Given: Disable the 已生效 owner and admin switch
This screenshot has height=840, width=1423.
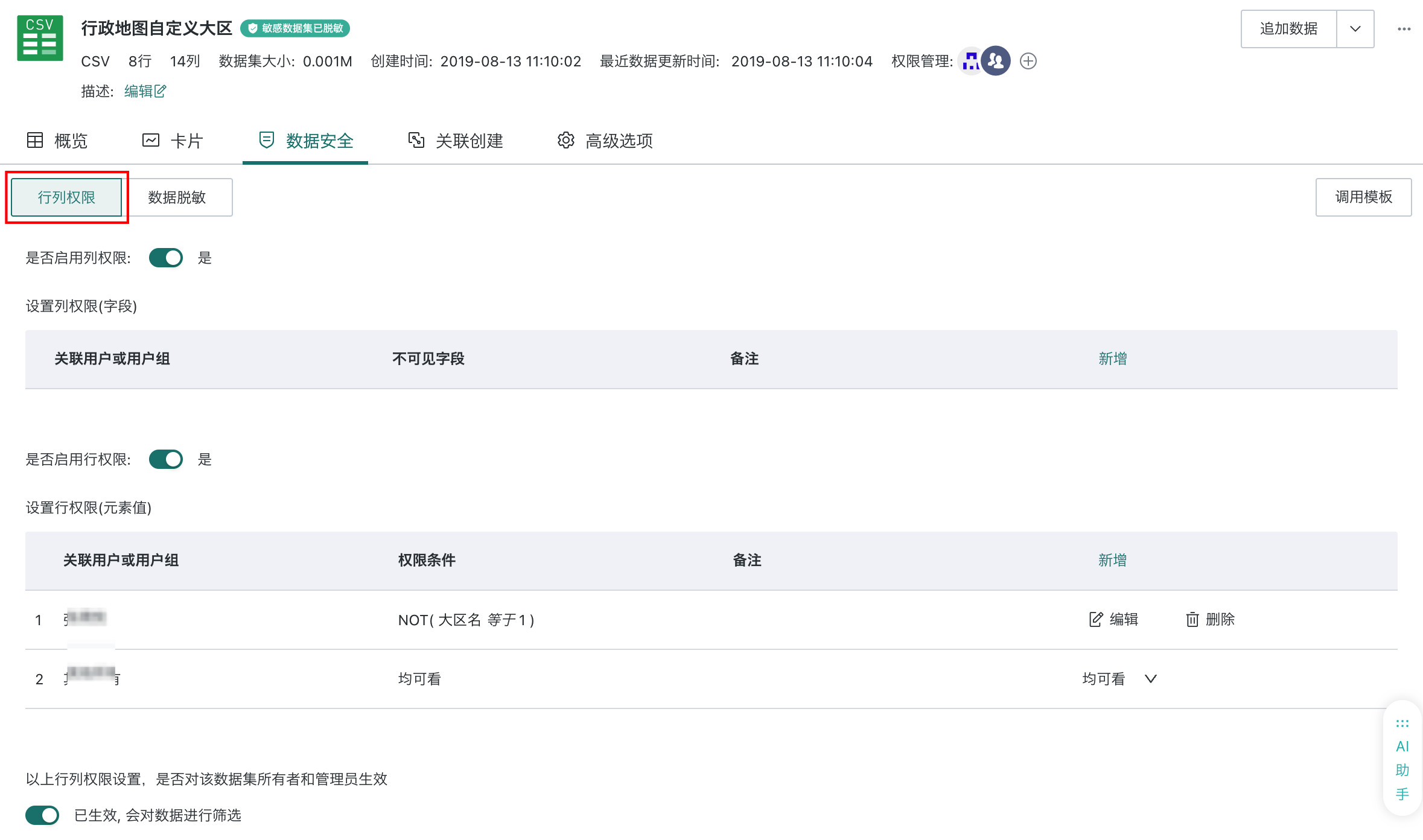Looking at the screenshot, I should point(42,815).
